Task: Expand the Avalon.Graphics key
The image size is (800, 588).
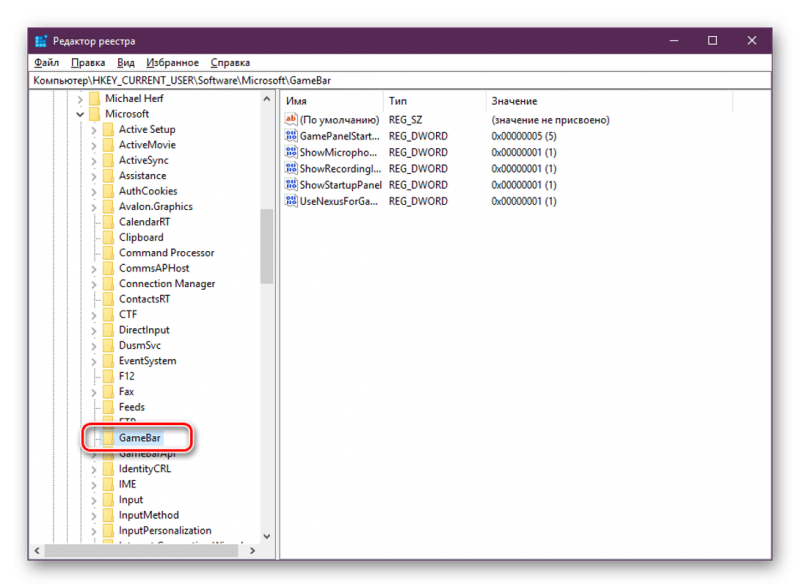Action: (94, 207)
